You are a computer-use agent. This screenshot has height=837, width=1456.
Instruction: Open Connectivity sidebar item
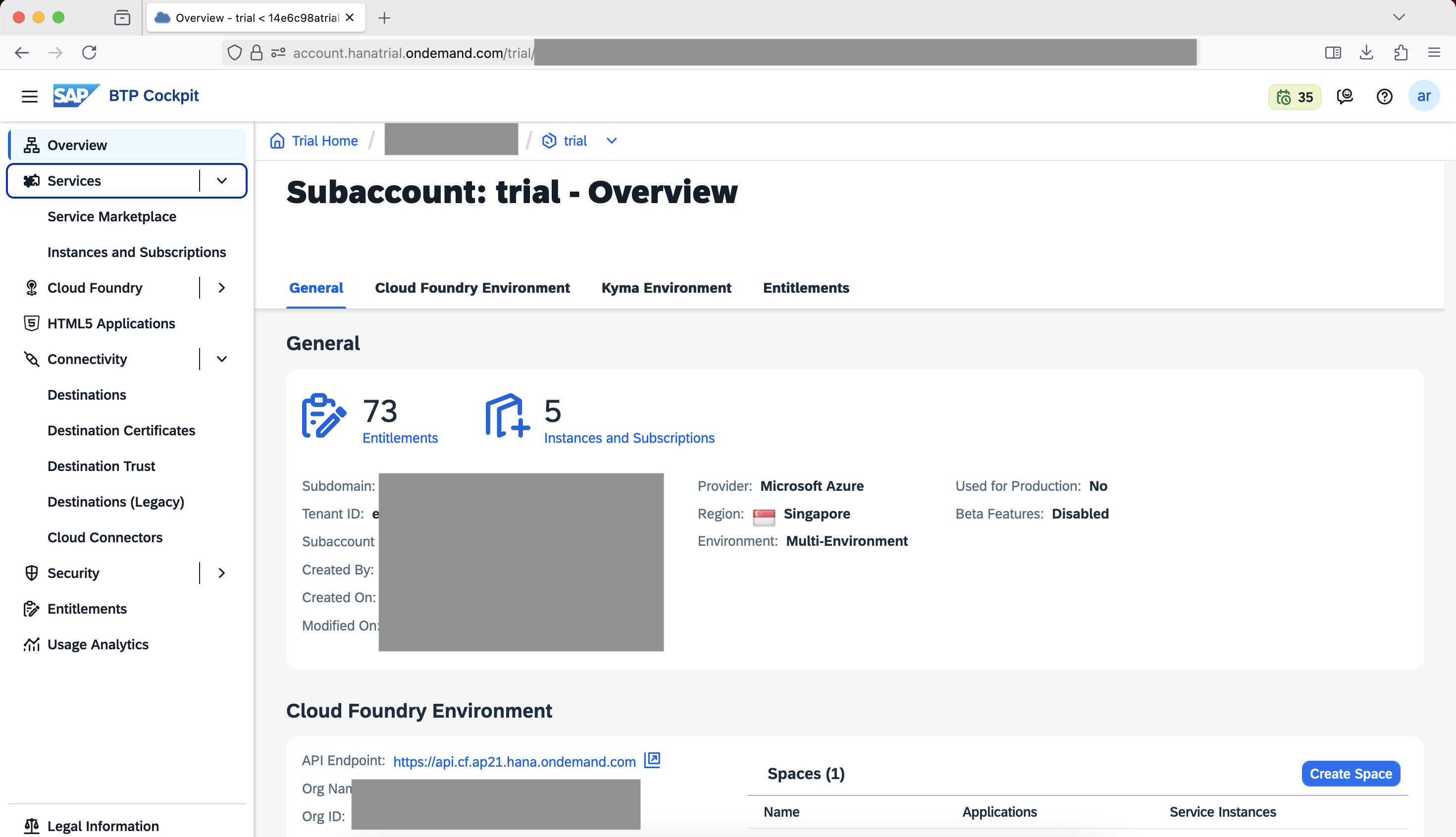coord(87,359)
